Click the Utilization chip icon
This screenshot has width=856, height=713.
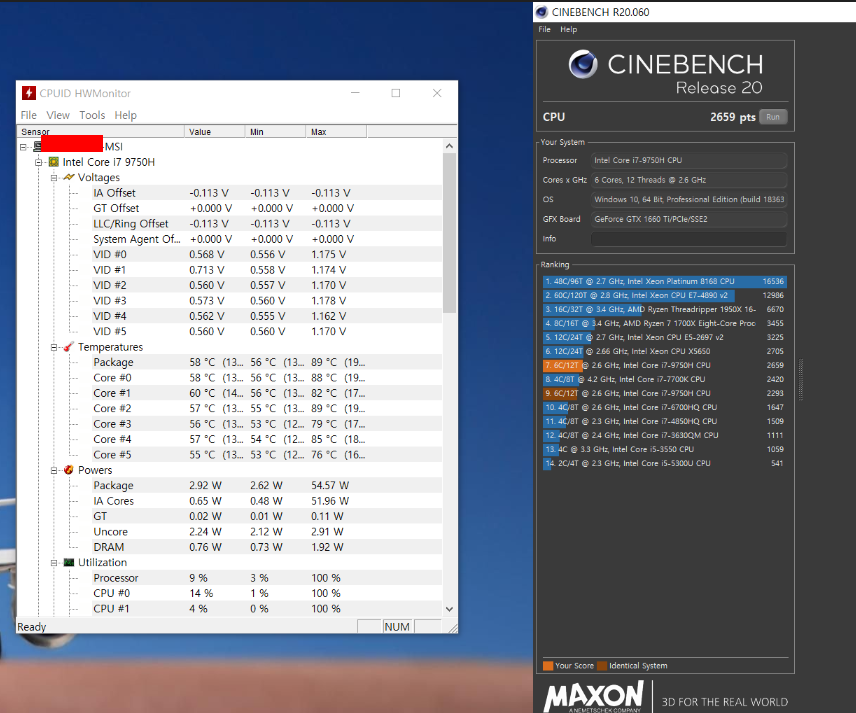click(69, 562)
